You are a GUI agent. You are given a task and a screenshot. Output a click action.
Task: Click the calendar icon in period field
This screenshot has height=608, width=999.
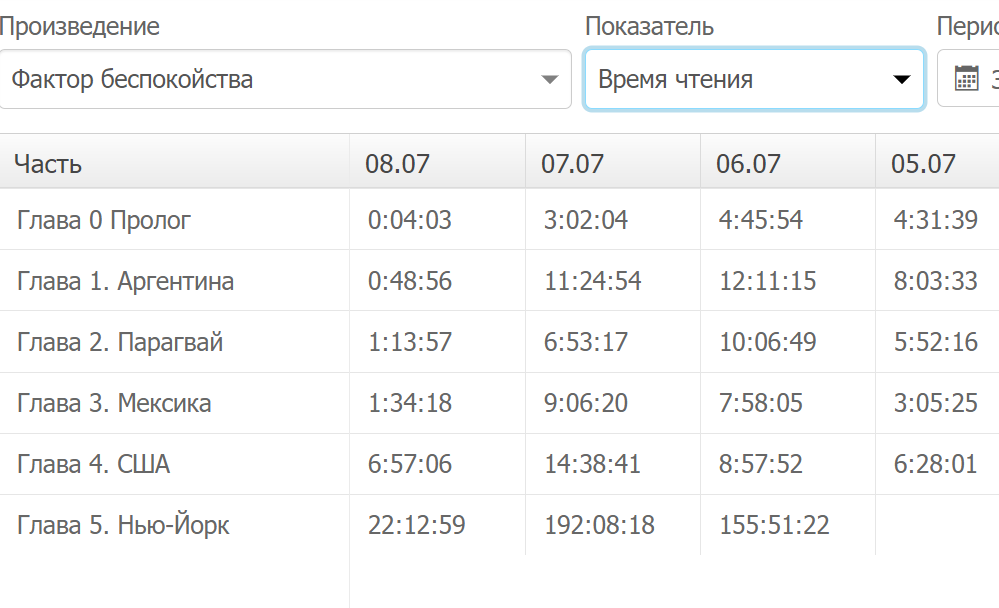[x=966, y=79]
